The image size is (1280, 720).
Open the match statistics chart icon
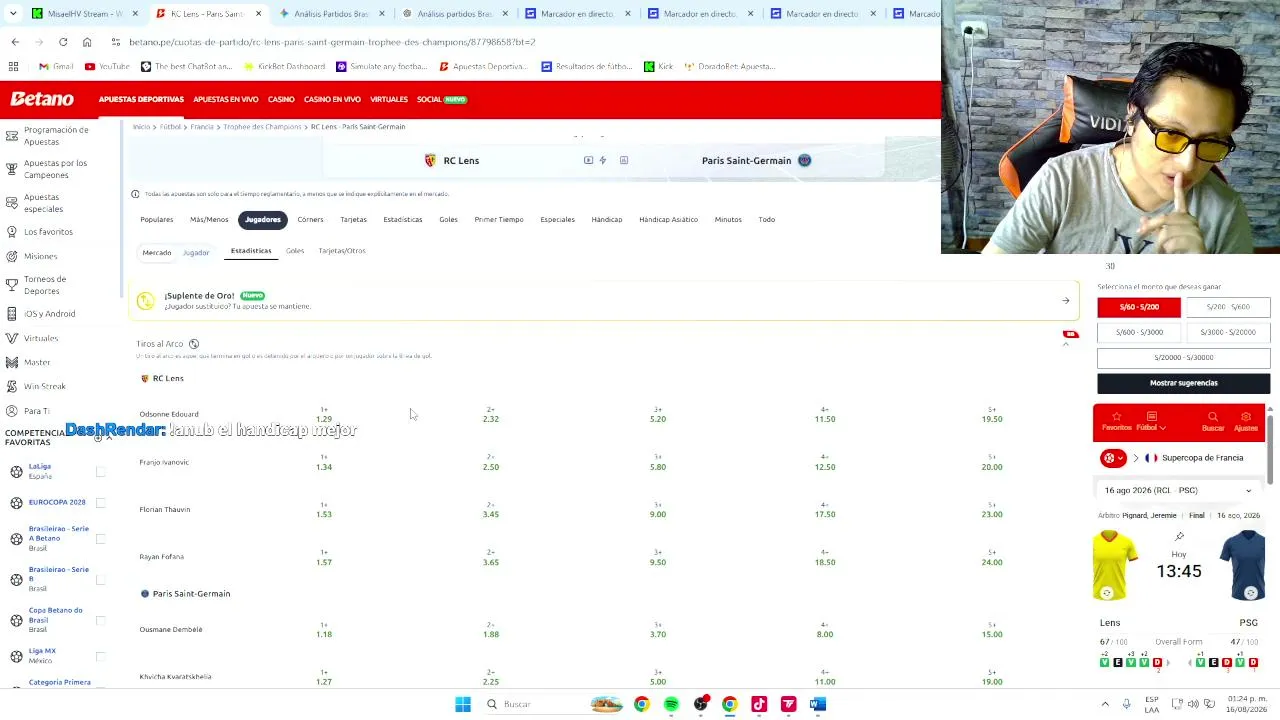624,160
